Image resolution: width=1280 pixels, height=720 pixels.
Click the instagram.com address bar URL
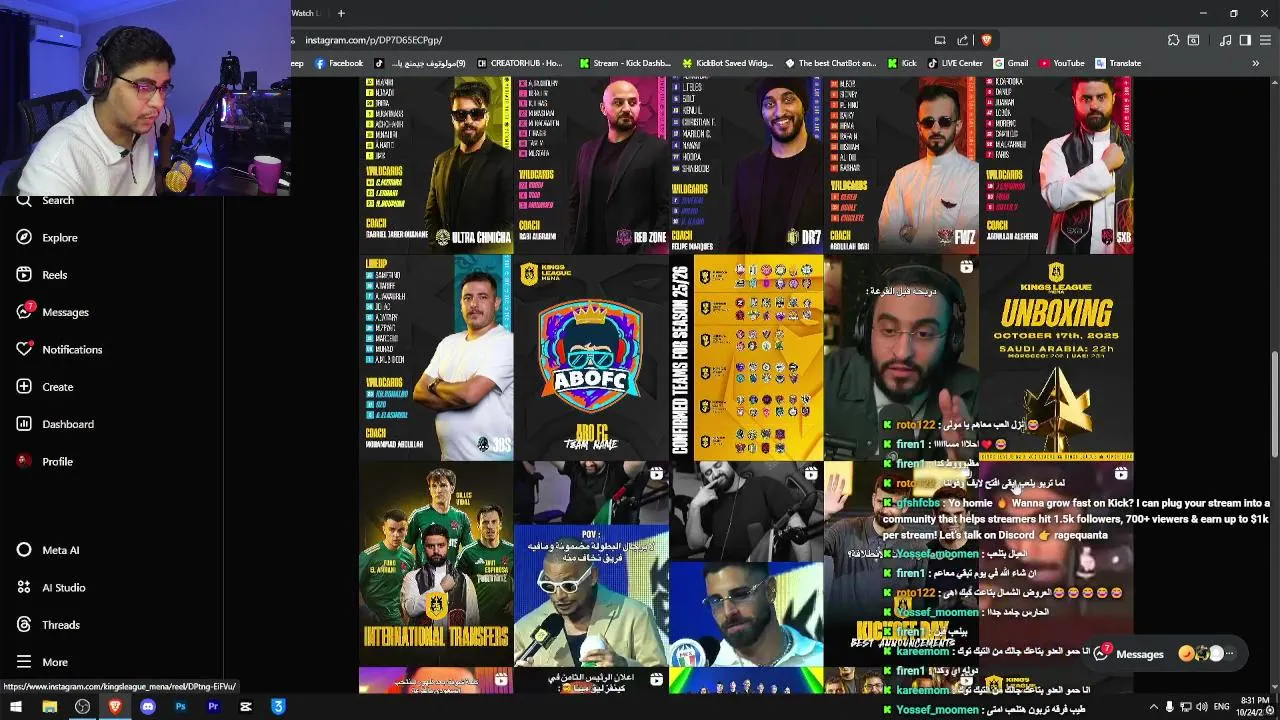pyautogui.click(x=374, y=40)
